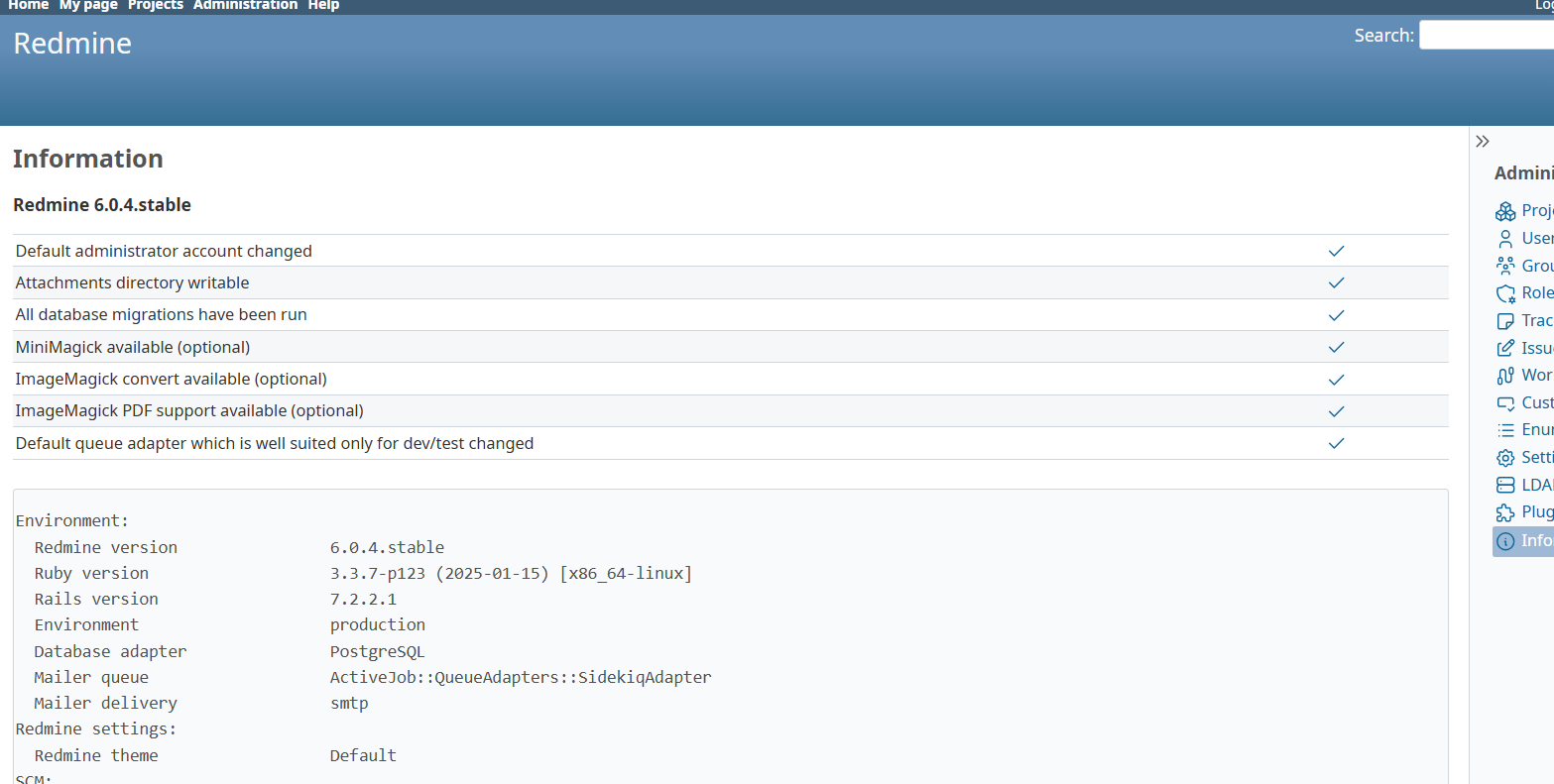Click 'Attachments directory writable' text
This screenshot has width=1554, height=784.
[x=133, y=282]
